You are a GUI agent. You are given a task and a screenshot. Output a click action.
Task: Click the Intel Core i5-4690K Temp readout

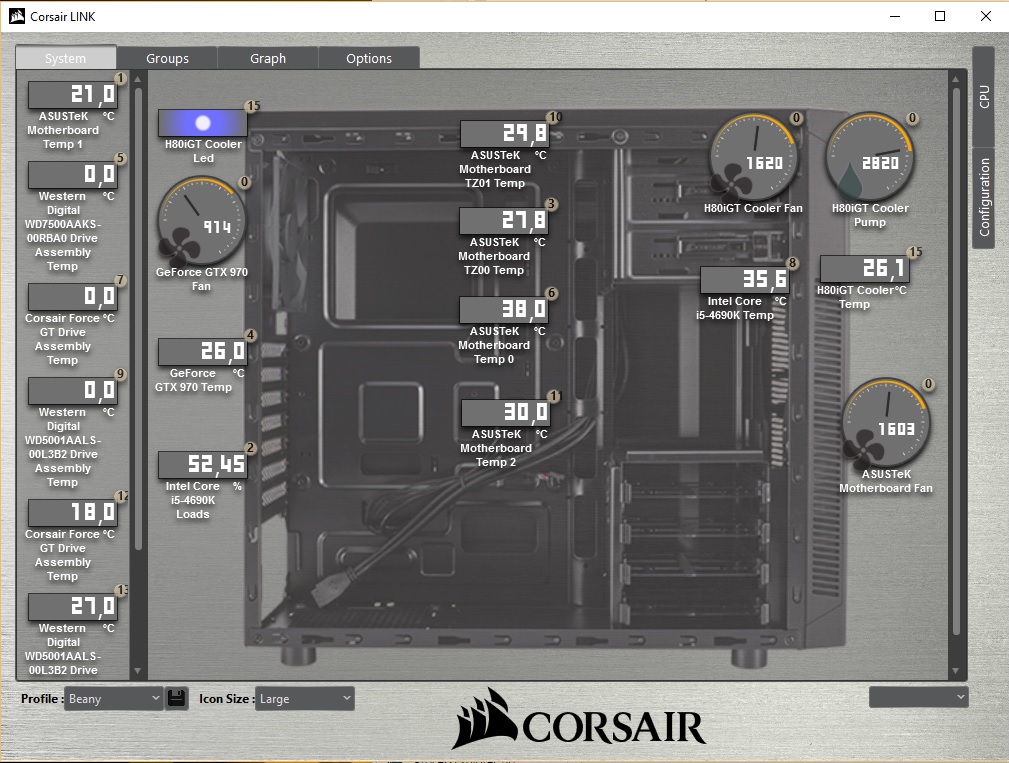744,281
